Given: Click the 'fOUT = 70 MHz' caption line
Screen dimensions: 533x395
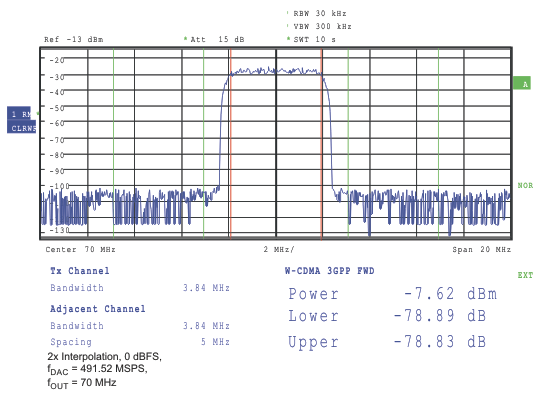Looking at the screenshot, I should click(82, 383).
